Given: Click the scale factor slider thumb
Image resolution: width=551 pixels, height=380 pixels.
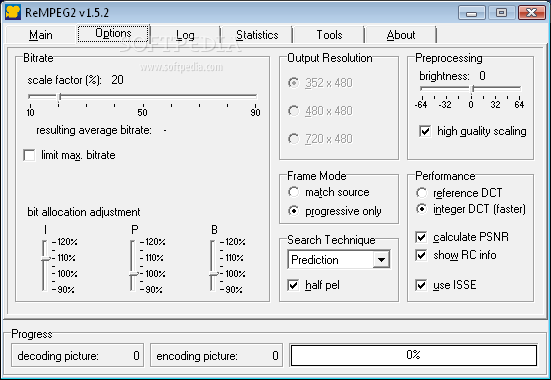Looking at the screenshot, I should pyautogui.click(x=59, y=97).
